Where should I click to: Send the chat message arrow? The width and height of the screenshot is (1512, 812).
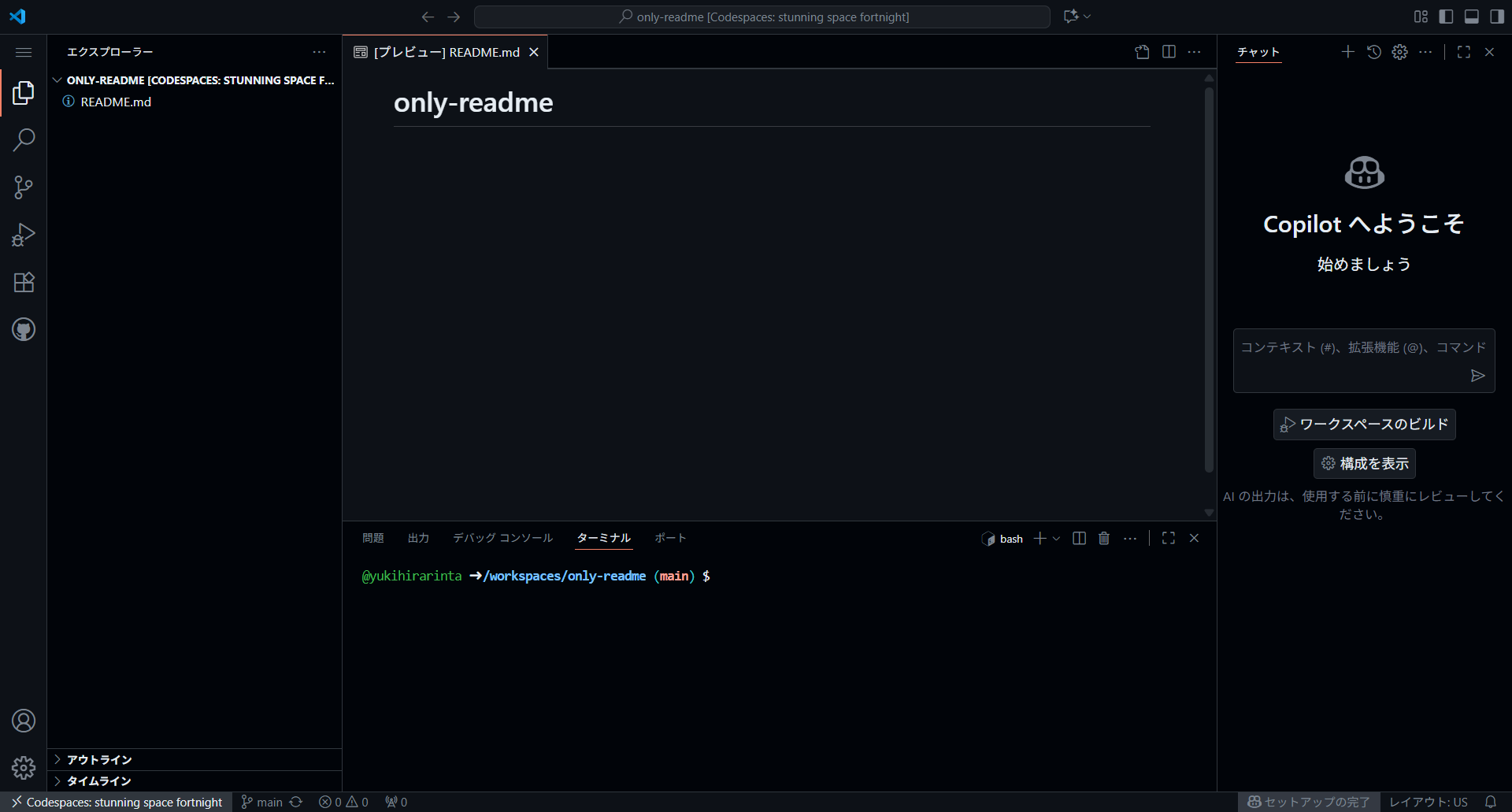pyautogui.click(x=1477, y=376)
